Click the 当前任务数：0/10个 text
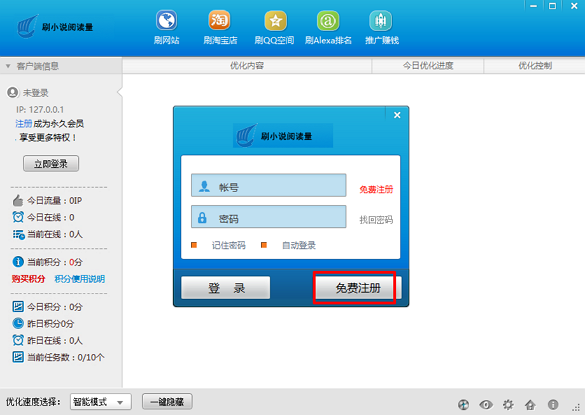 coord(65,357)
